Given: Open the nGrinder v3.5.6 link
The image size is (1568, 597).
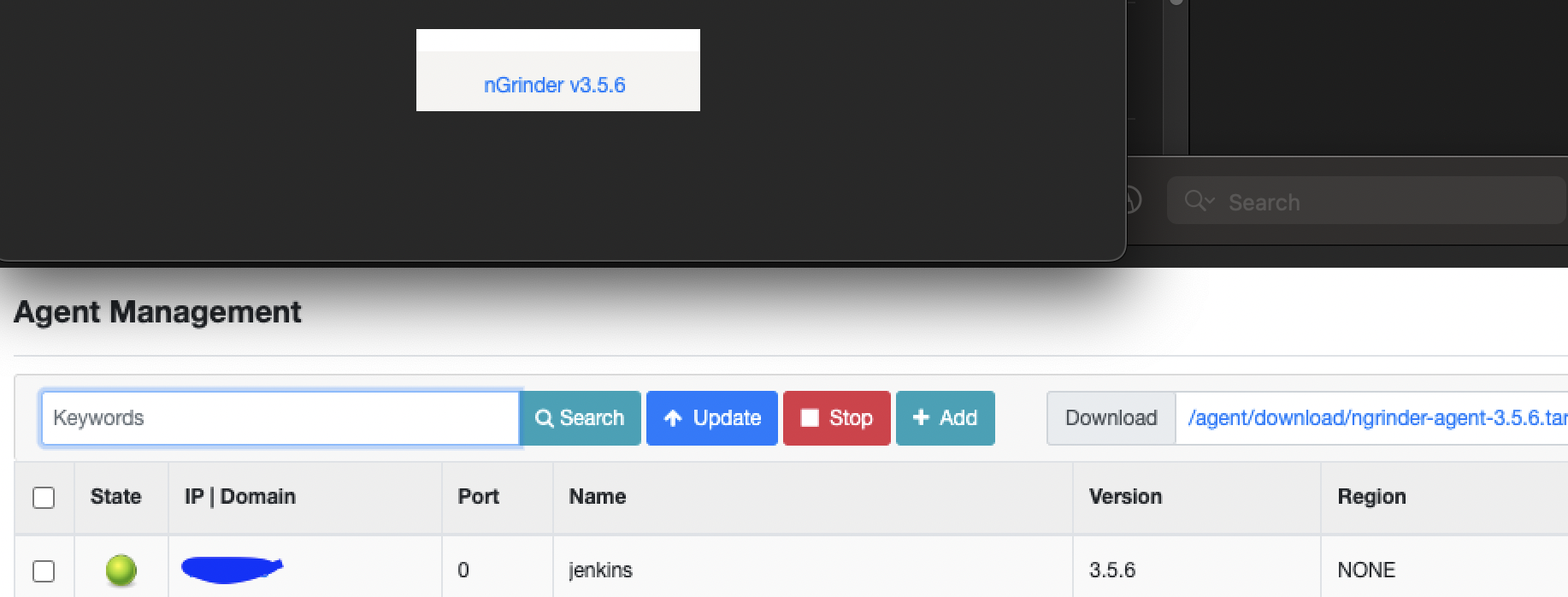Looking at the screenshot, I should (554, 86).
